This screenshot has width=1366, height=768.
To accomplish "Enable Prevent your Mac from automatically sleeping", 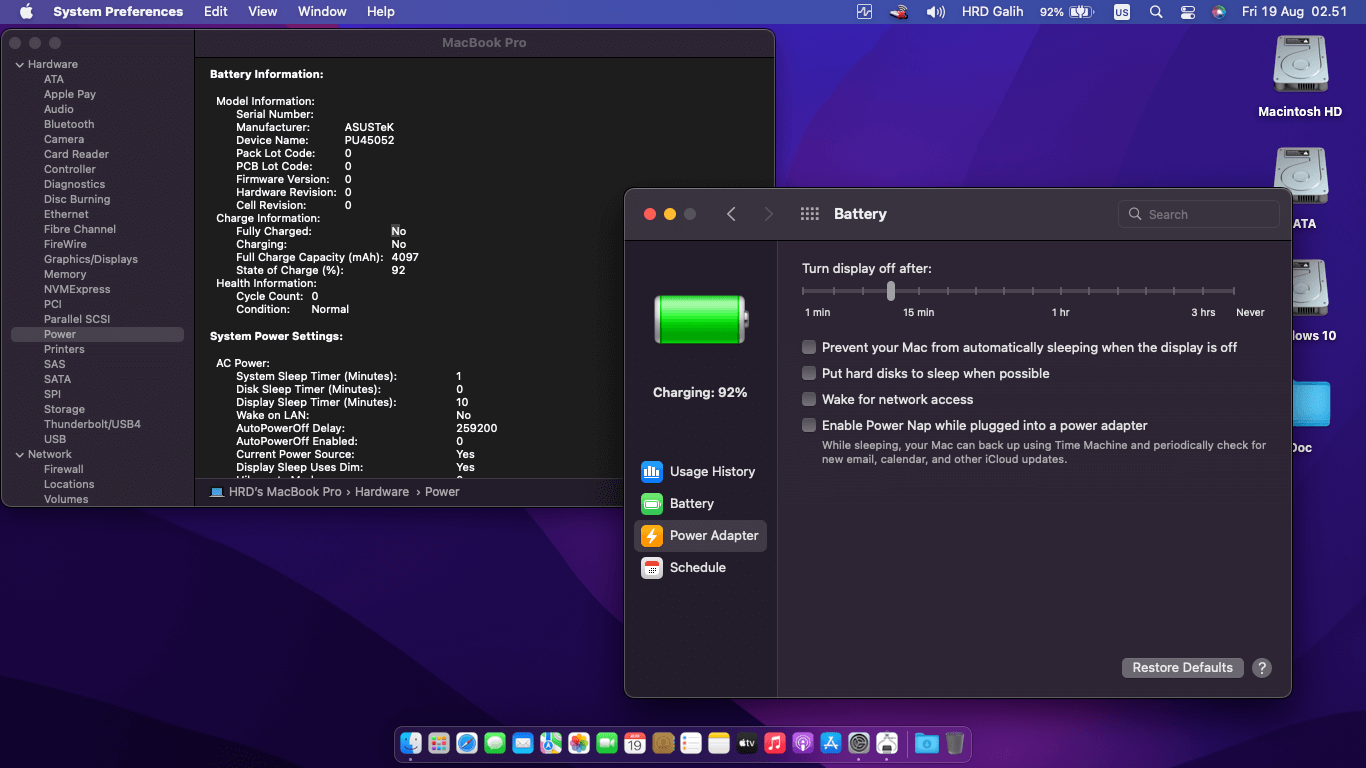I will pos(809,347).
